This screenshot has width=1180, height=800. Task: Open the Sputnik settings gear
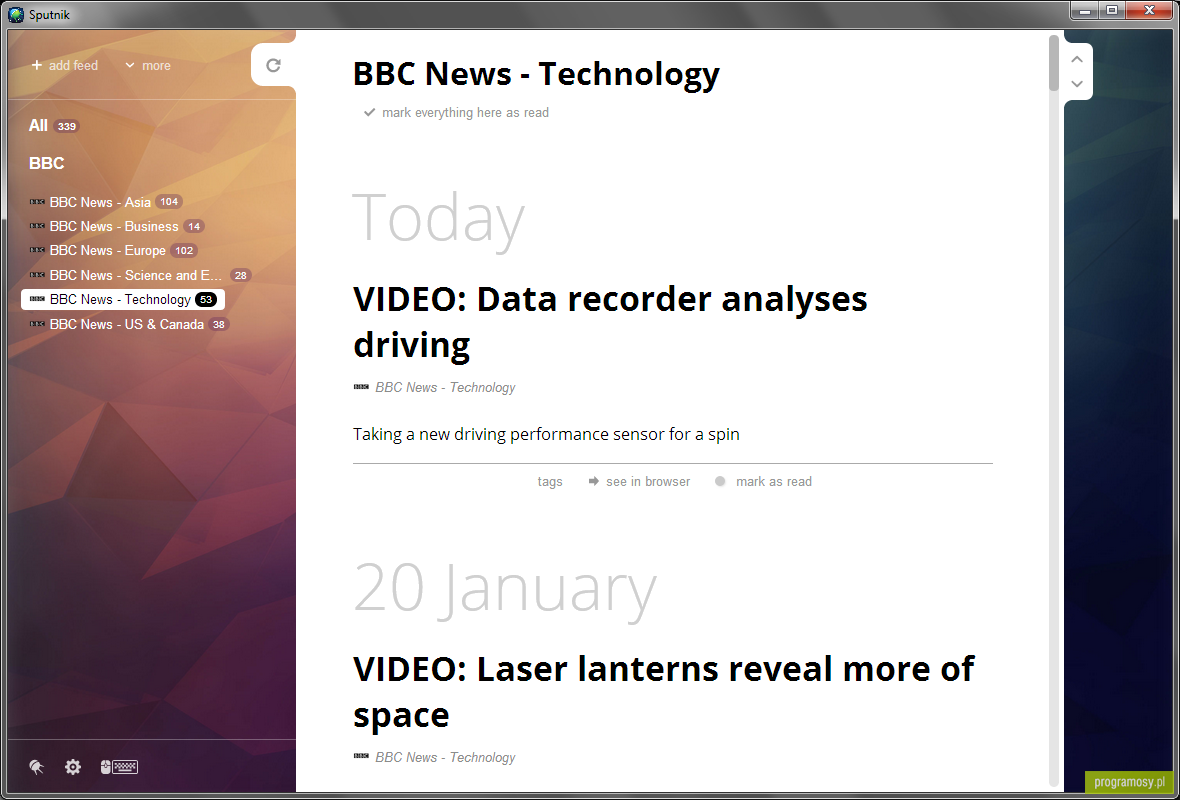pos(72,767)
